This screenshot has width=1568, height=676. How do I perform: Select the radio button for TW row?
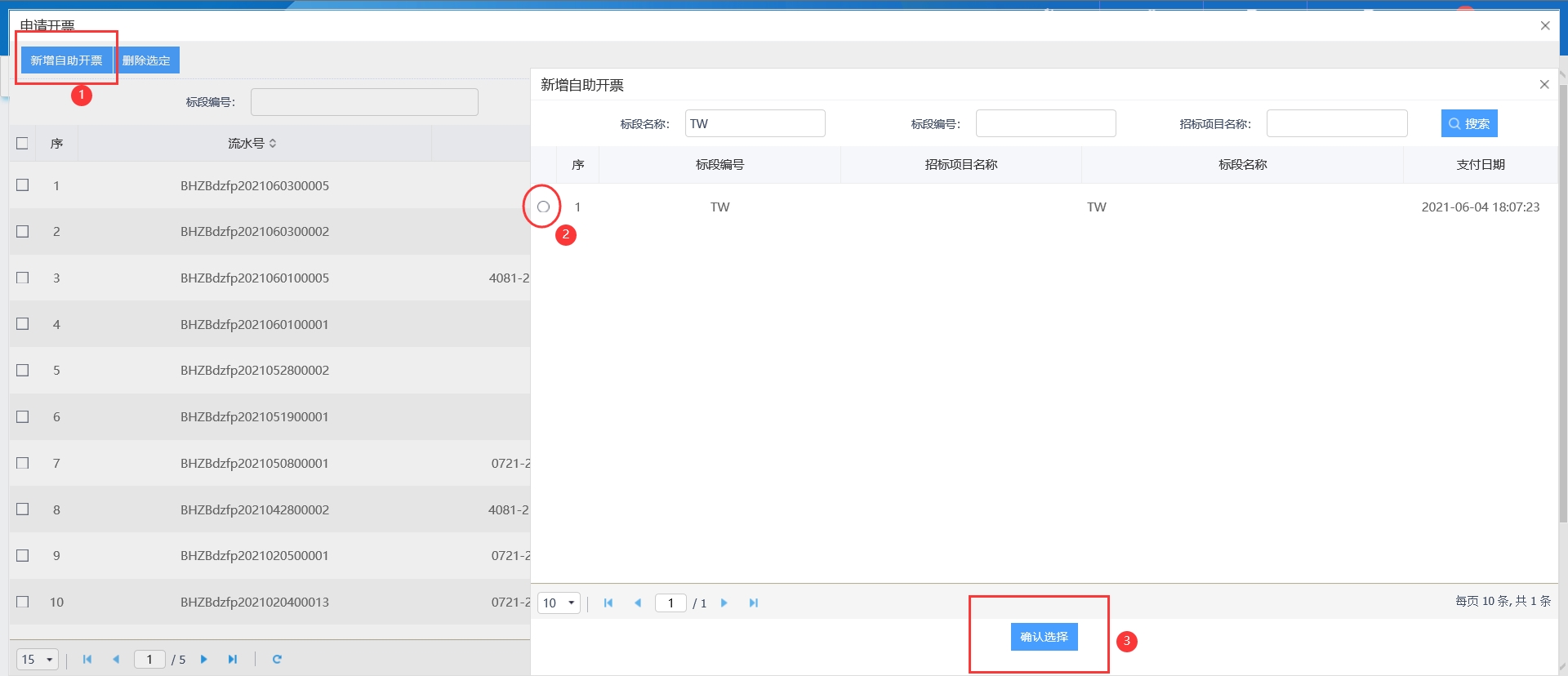[x=543, y=207]
